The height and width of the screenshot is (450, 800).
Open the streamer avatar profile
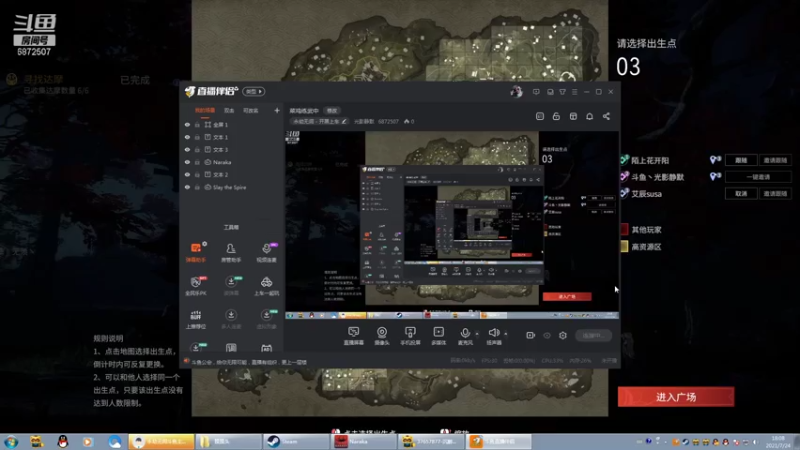pyautogui.click(x=516, y=91)
